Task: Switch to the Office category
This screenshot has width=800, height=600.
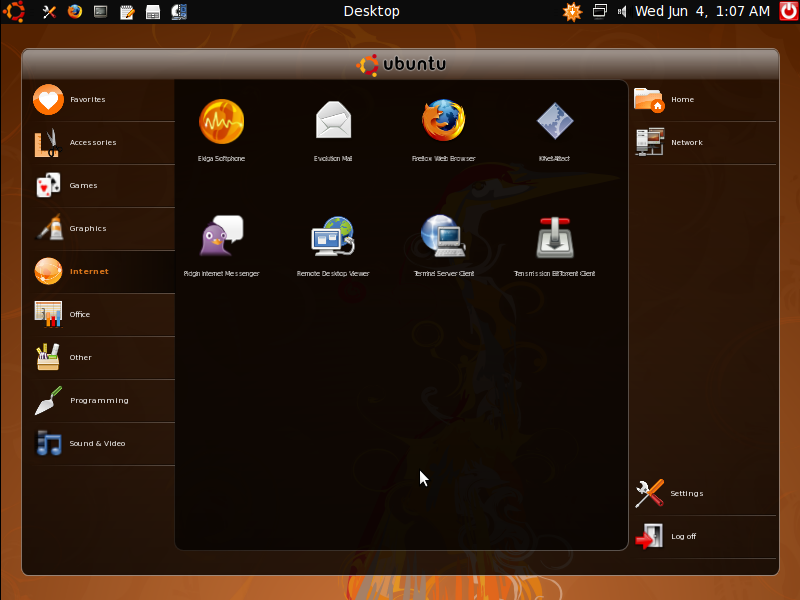Action: 104,314
